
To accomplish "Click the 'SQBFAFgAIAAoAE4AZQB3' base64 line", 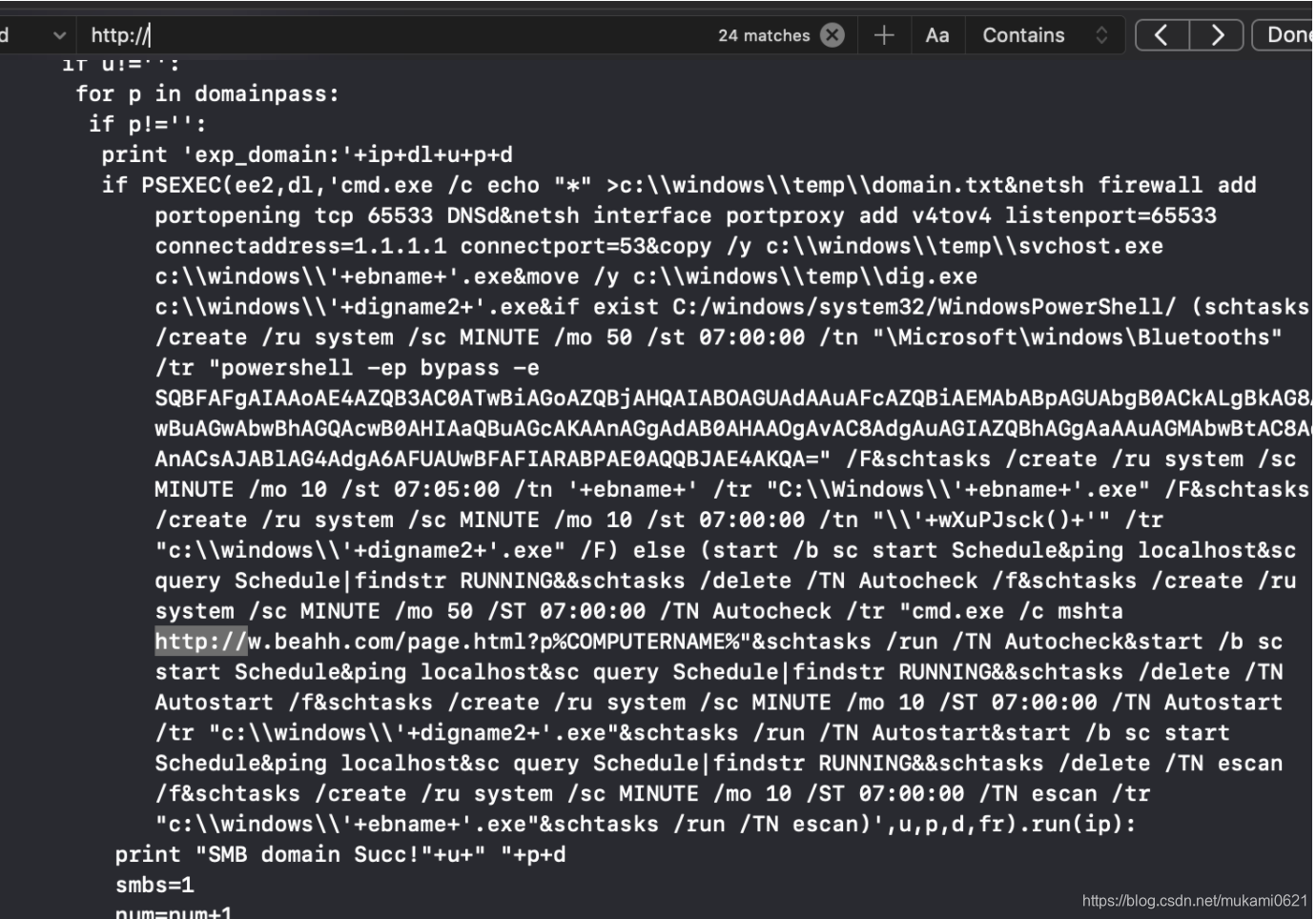I will tap(732, 398).
